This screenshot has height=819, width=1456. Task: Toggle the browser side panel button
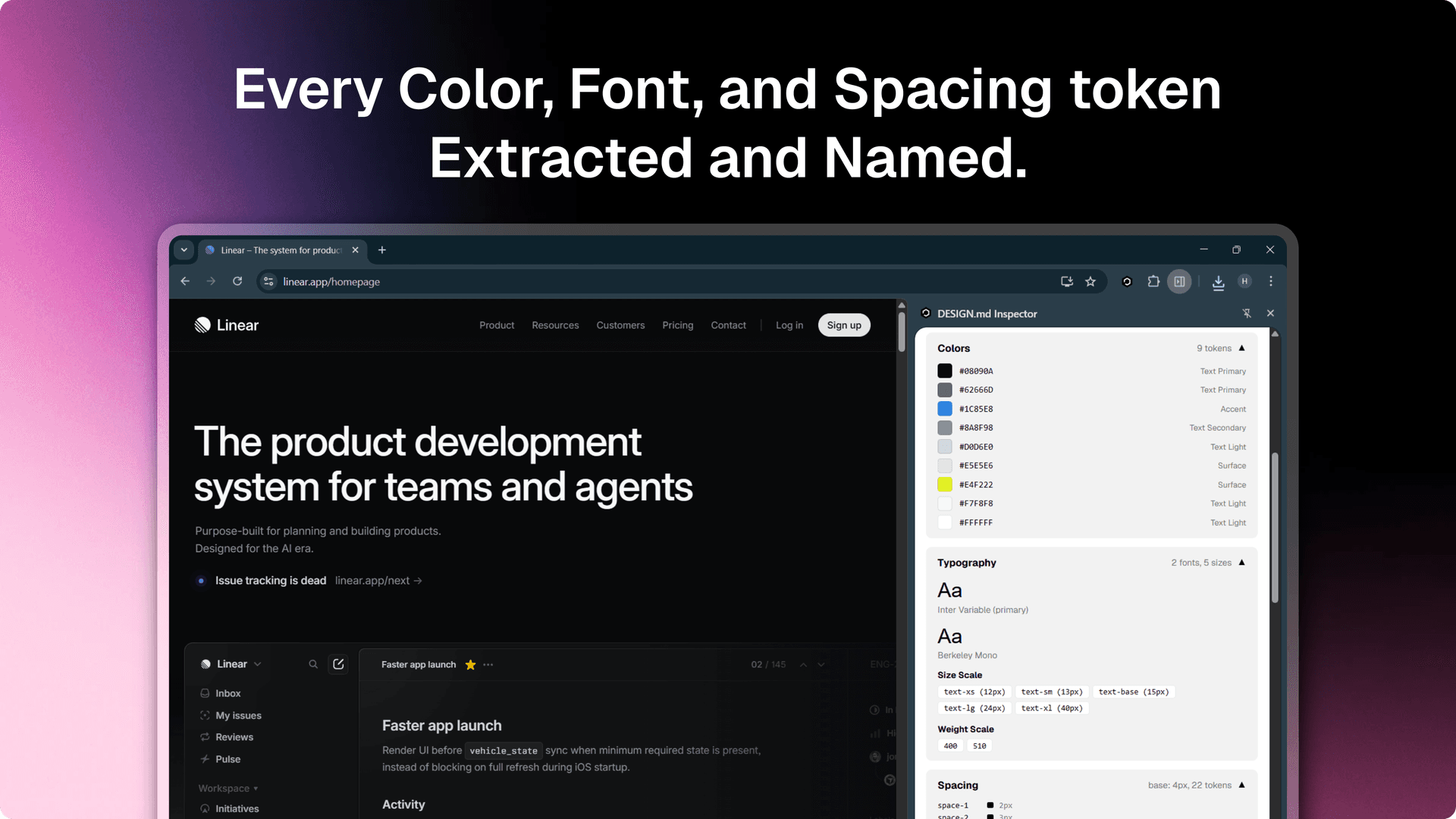click(1179, 281)
